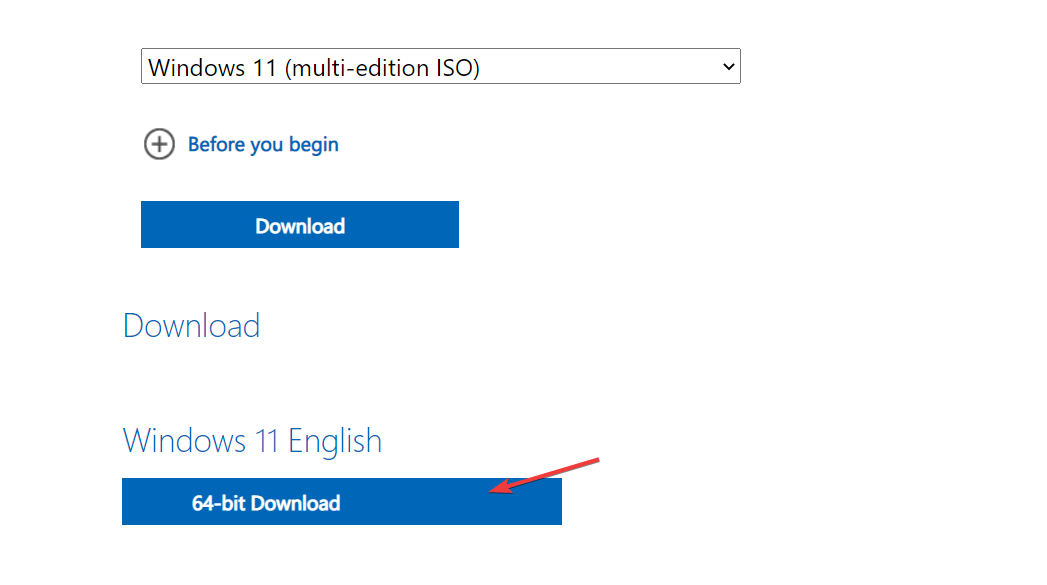Viewport: 1047px width, 585px height.
Task: Open the Windows edition selection dropdown
Action: pos(440,66)
